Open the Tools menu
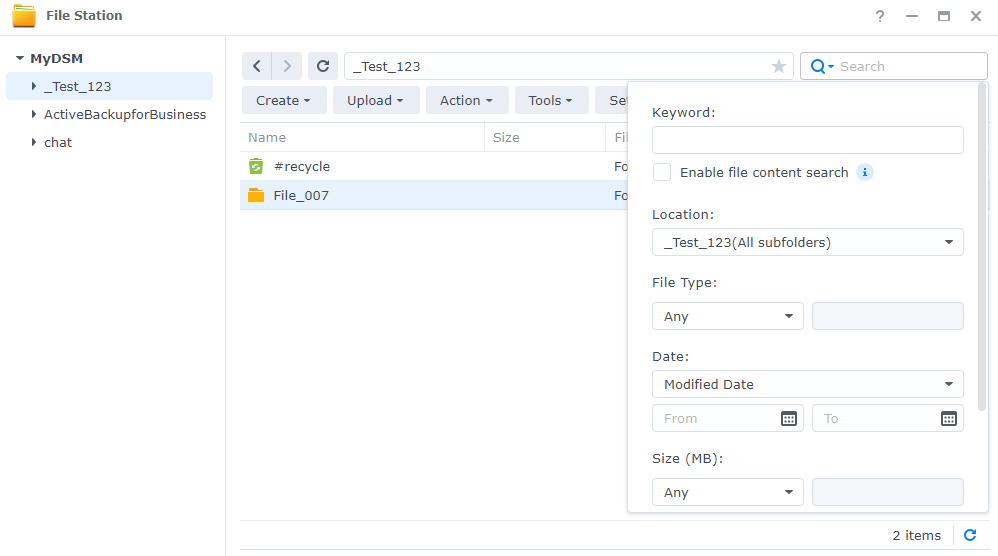Viewport: 998px width, 556px height. 551,101
